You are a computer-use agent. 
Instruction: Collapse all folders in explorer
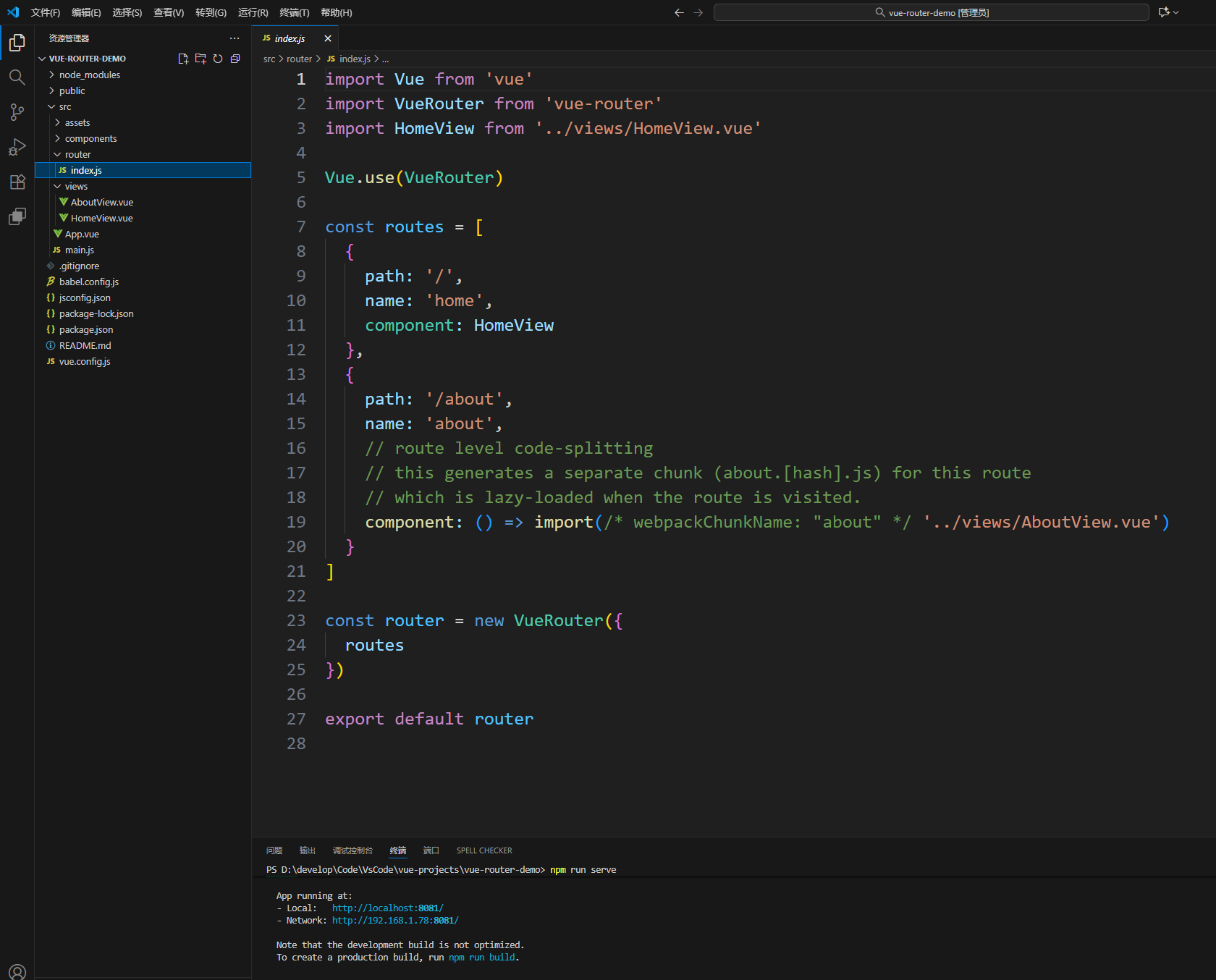[235, 59]
